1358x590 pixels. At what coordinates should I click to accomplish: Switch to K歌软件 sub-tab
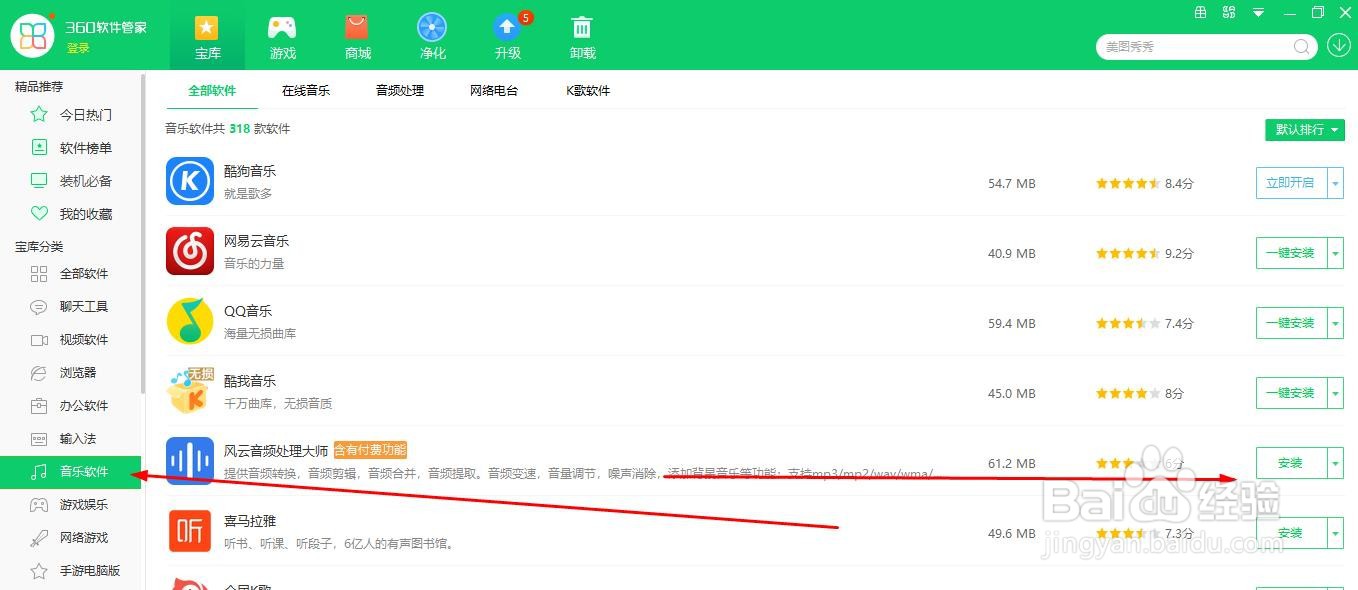pyautogui.click(x=588, y=91)
